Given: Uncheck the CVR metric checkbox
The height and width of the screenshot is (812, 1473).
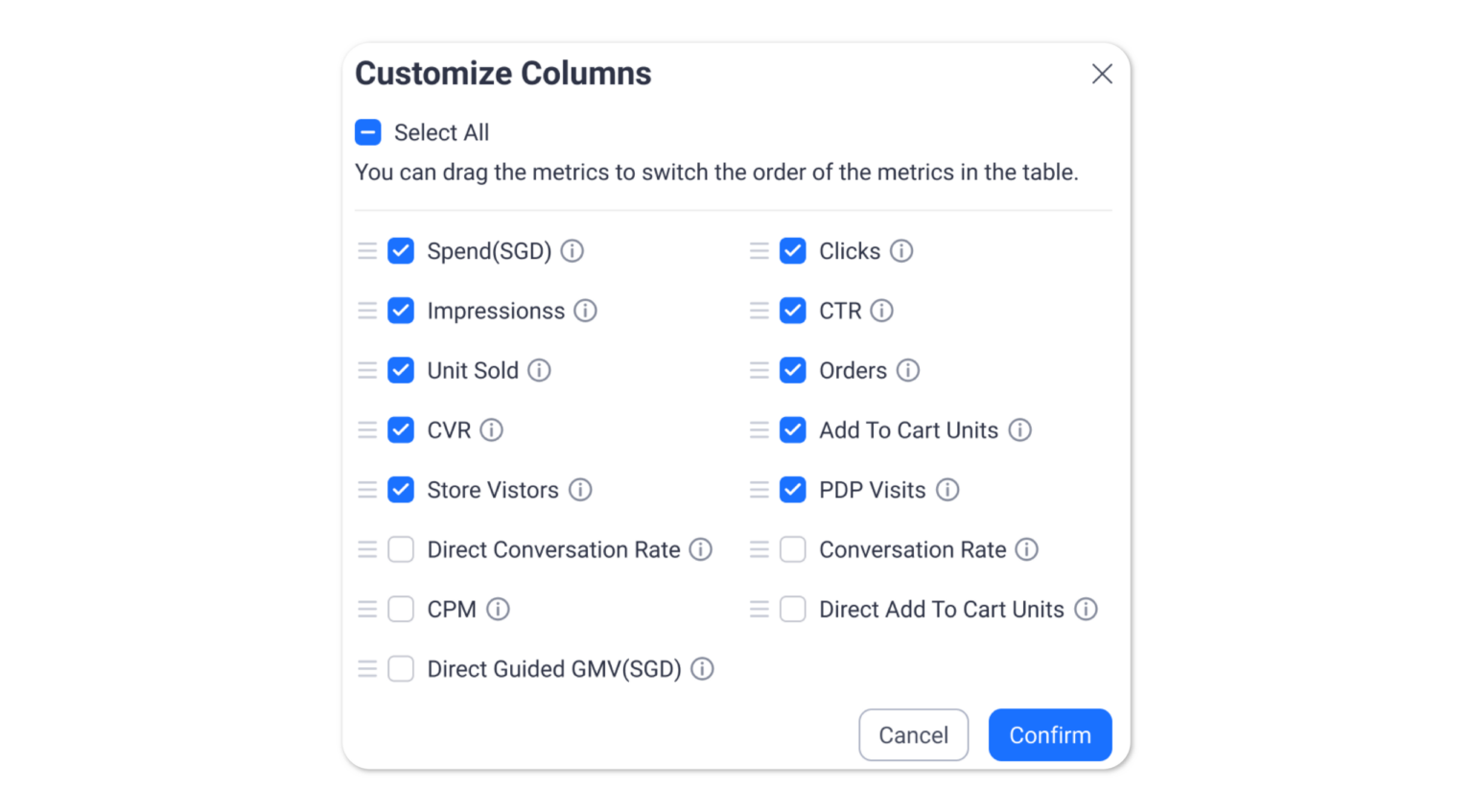Looking at the screenshot, I should coord(401,430).
